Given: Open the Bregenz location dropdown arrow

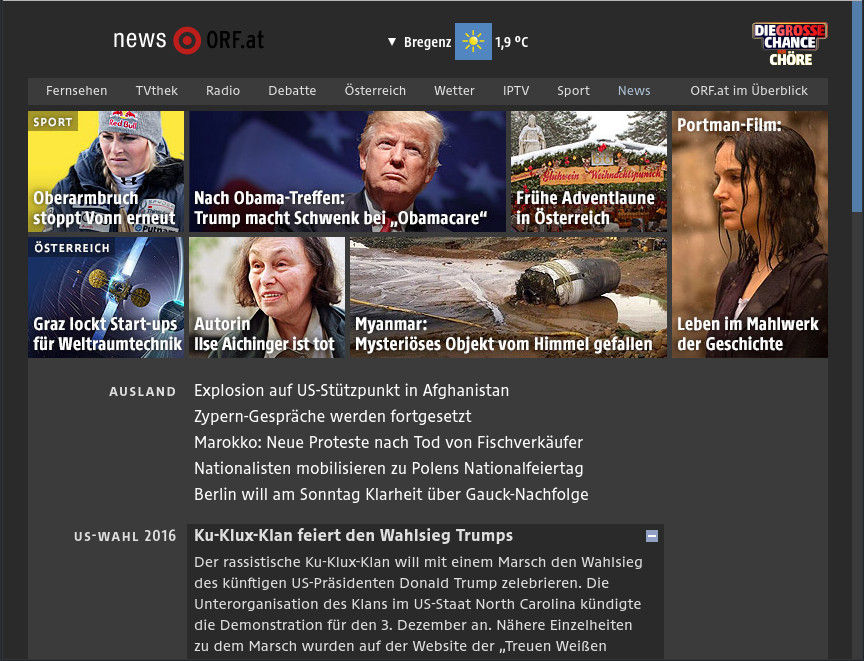Looking at the screenshot, I should tap(390, 42).
